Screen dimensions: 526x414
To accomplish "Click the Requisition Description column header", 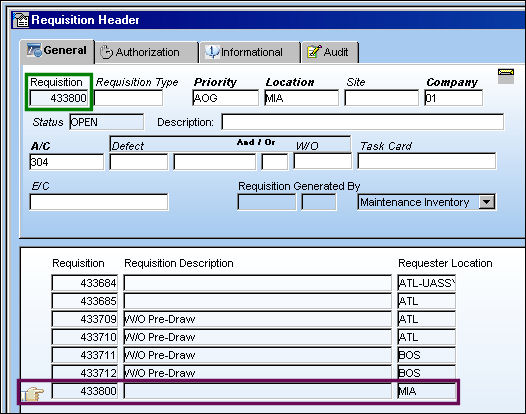I will (x=179, y=263).
